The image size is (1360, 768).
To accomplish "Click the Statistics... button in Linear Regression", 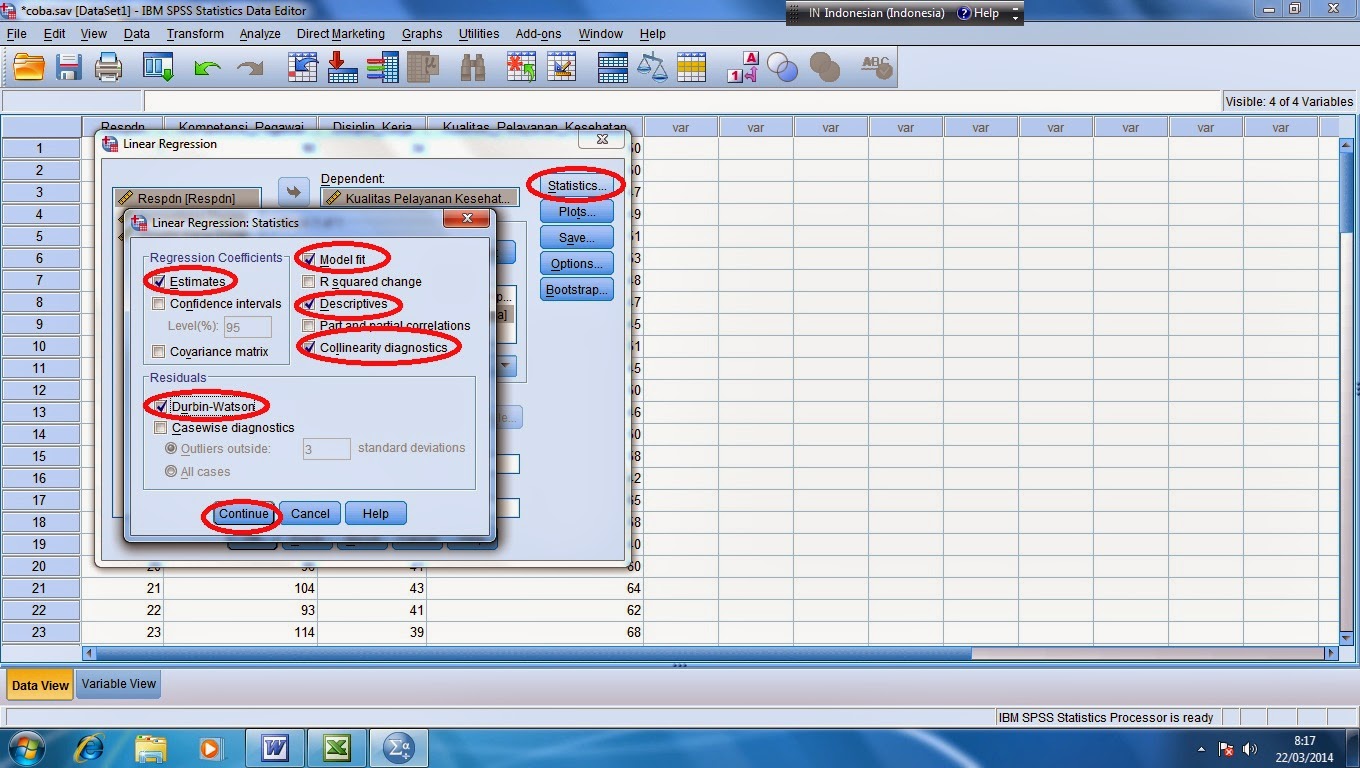I will (x=577, y=186).
